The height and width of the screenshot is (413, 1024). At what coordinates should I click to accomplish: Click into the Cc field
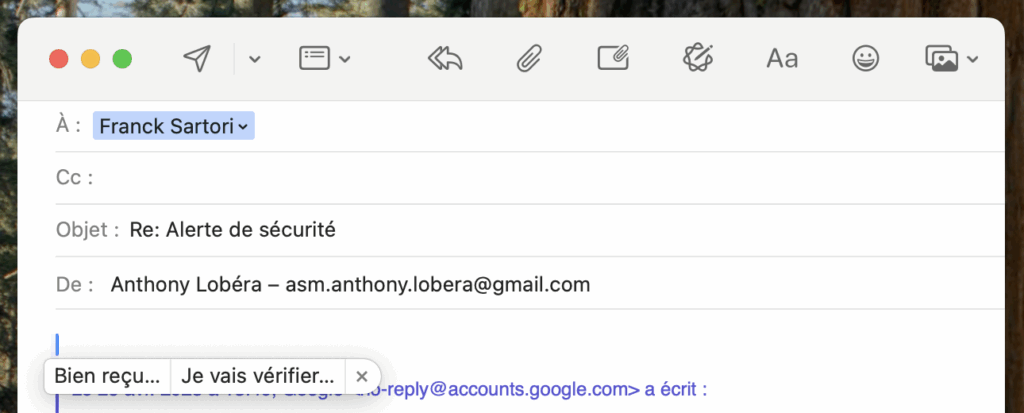[x=549, y=178]
